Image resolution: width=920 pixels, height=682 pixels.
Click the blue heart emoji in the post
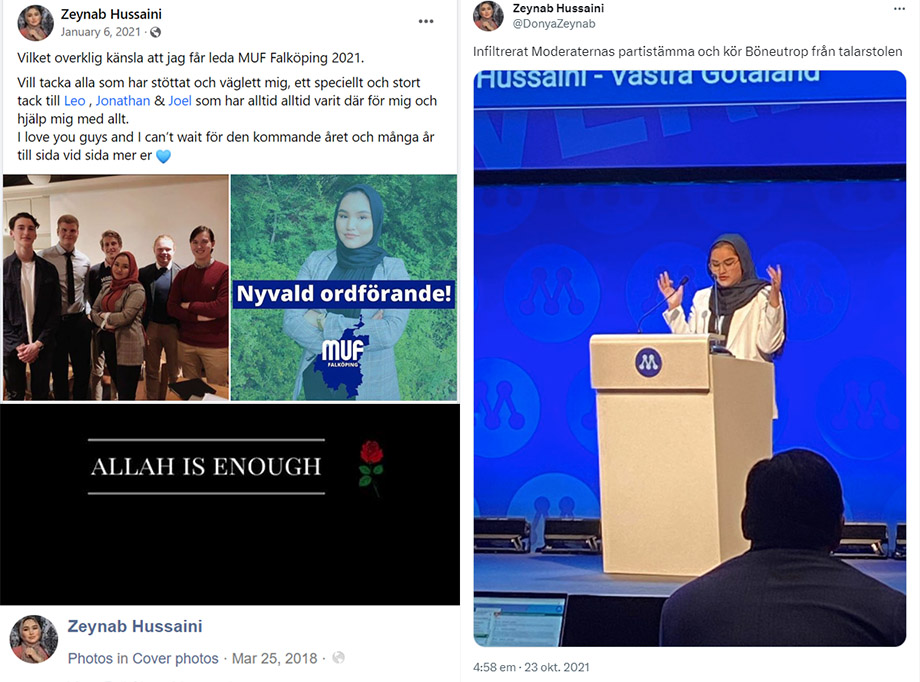click(x=163, y=156)
